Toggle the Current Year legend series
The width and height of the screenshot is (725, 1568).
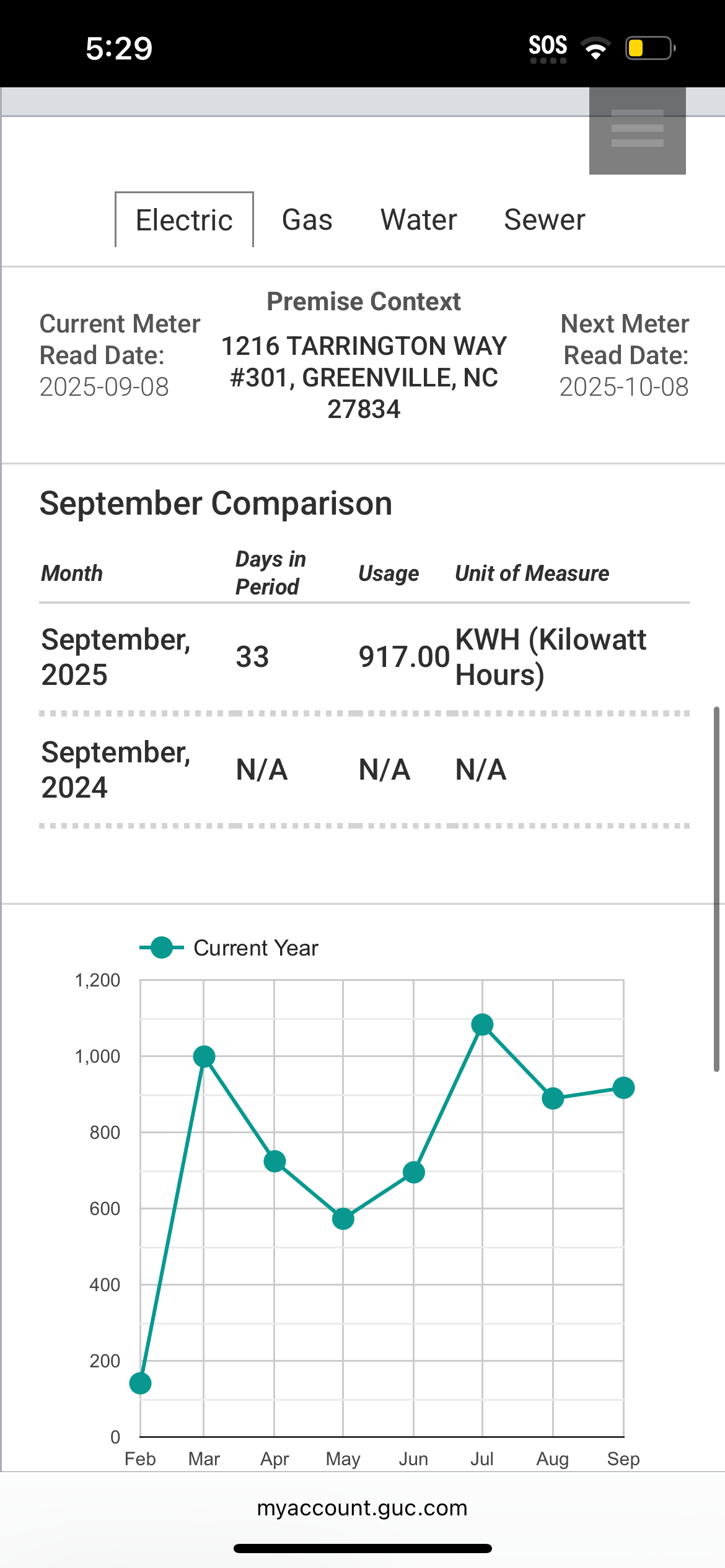coord(229,947)
